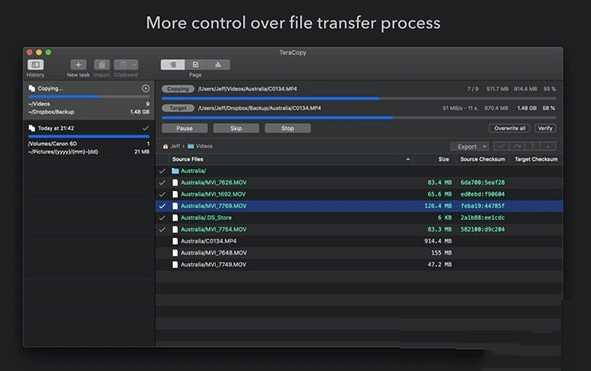The height and width of the screenshot is (371, 591).
Task: Click file icon of Australia/MVI_1692.MOV
Action: 175,194
